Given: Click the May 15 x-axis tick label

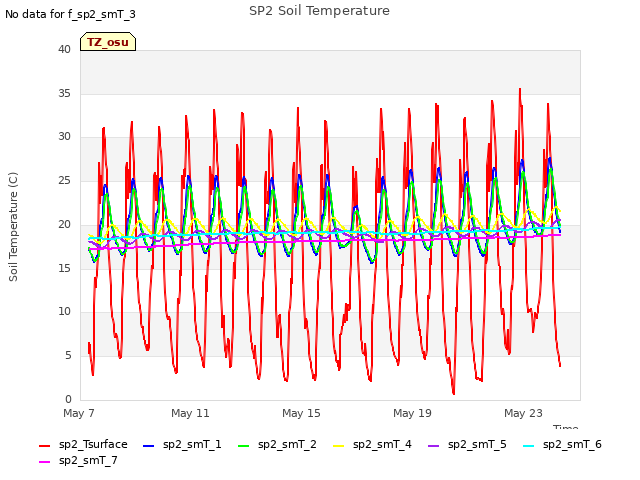Looking at the screenshot, I should pos(301,413).
